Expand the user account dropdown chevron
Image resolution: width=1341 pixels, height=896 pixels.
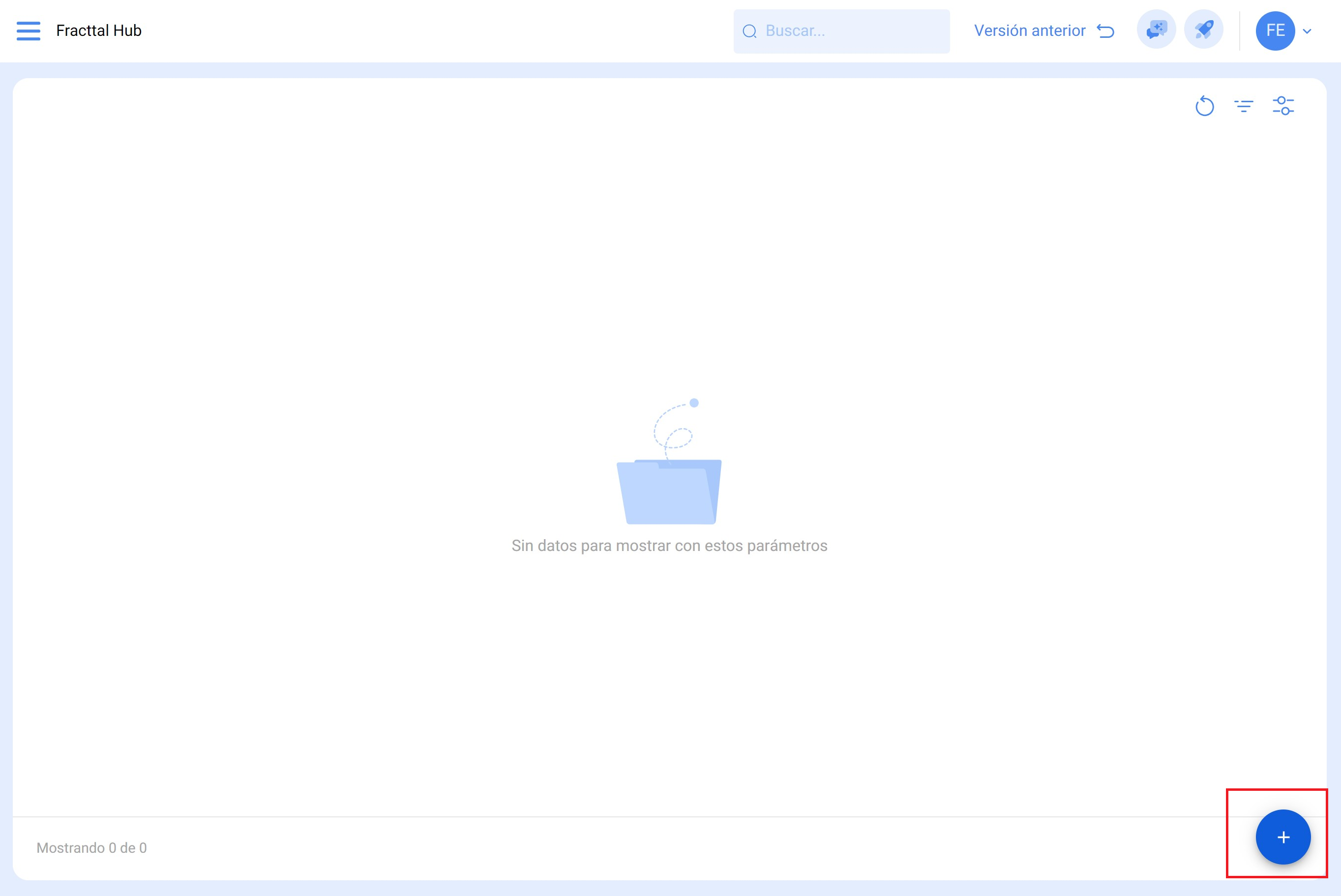coord(1307,31)
